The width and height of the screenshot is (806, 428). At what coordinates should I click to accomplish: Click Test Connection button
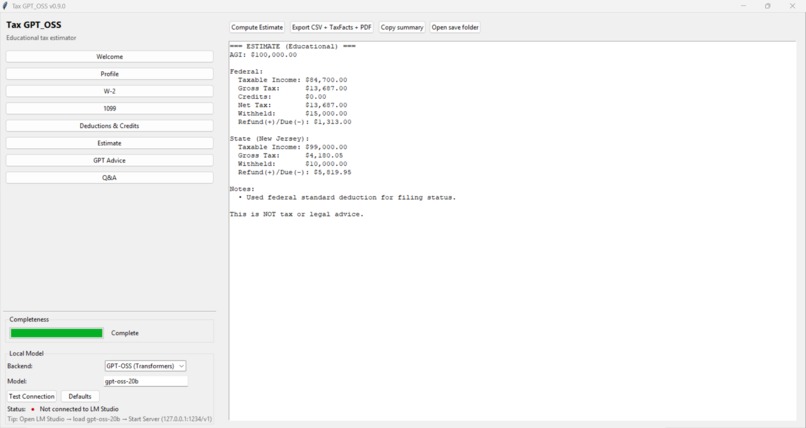point(31,396)
